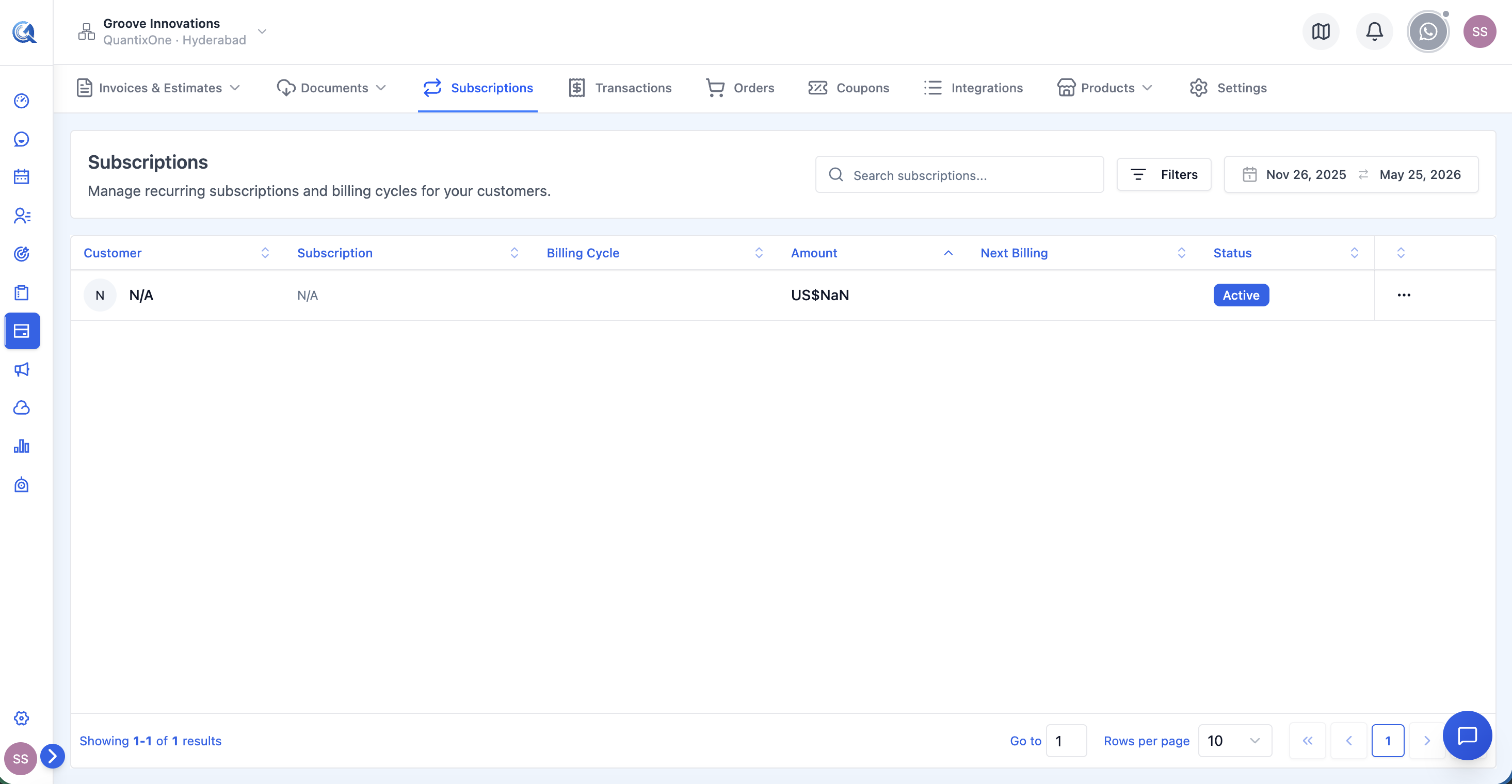Switch to the Transactions tab
Screen dimensions: 1512x784
tap(620, 88)
